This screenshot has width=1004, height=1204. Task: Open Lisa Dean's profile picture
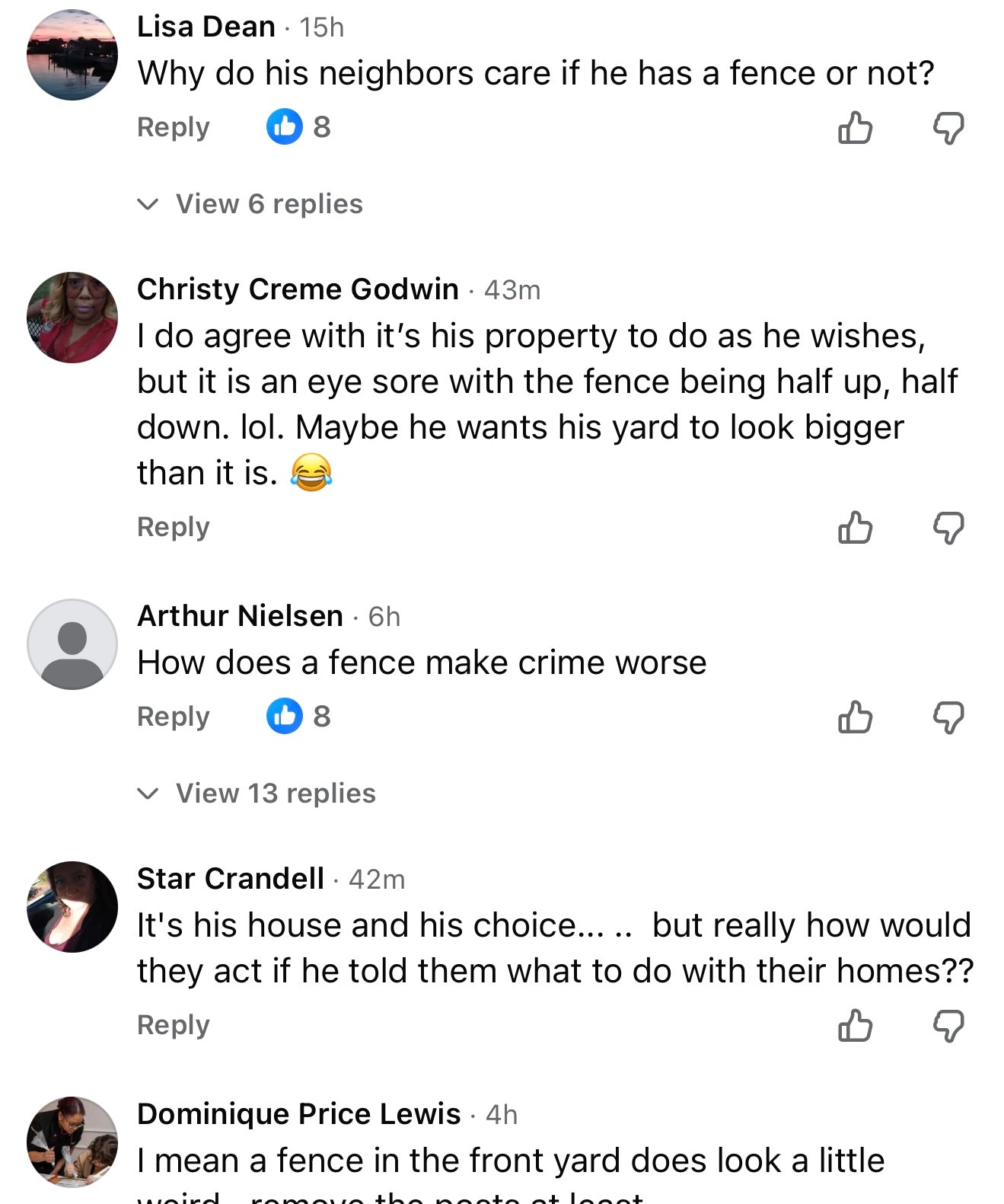tap(72, 55)
